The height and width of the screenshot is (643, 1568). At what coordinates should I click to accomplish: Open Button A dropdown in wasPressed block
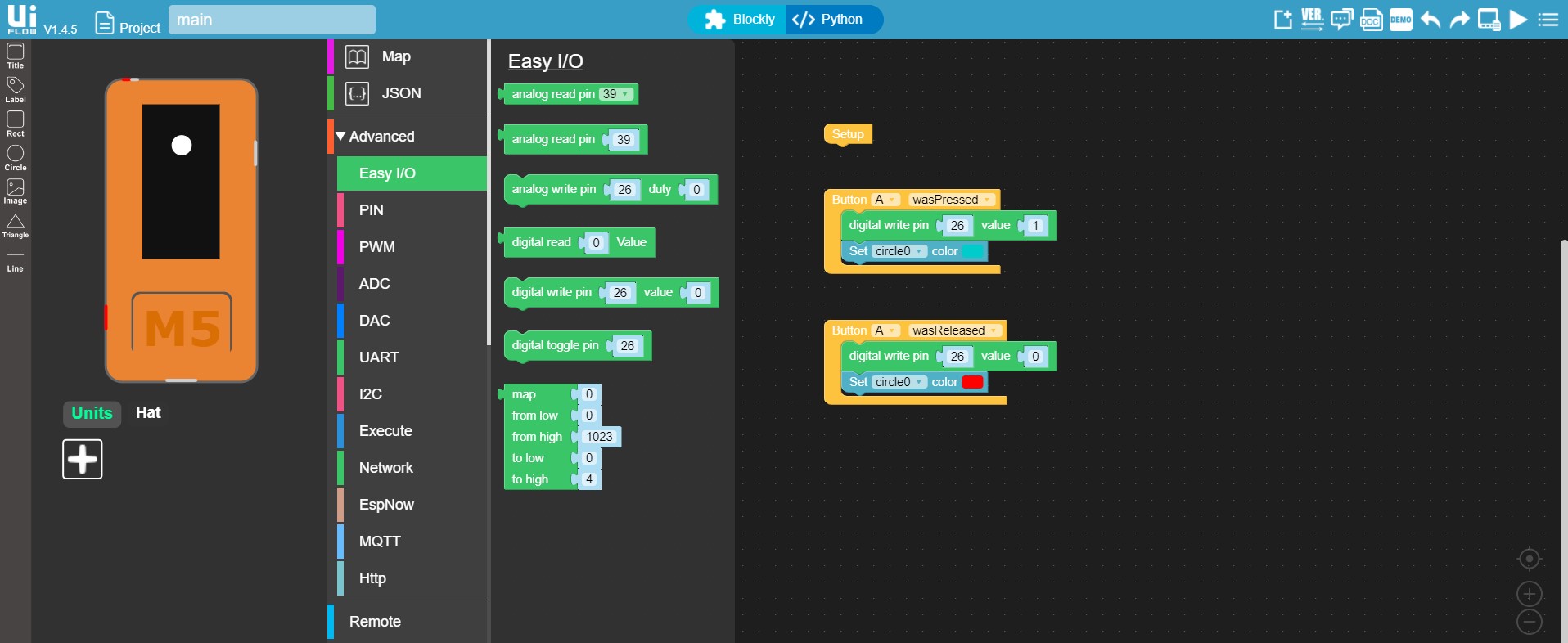[885, 200]
